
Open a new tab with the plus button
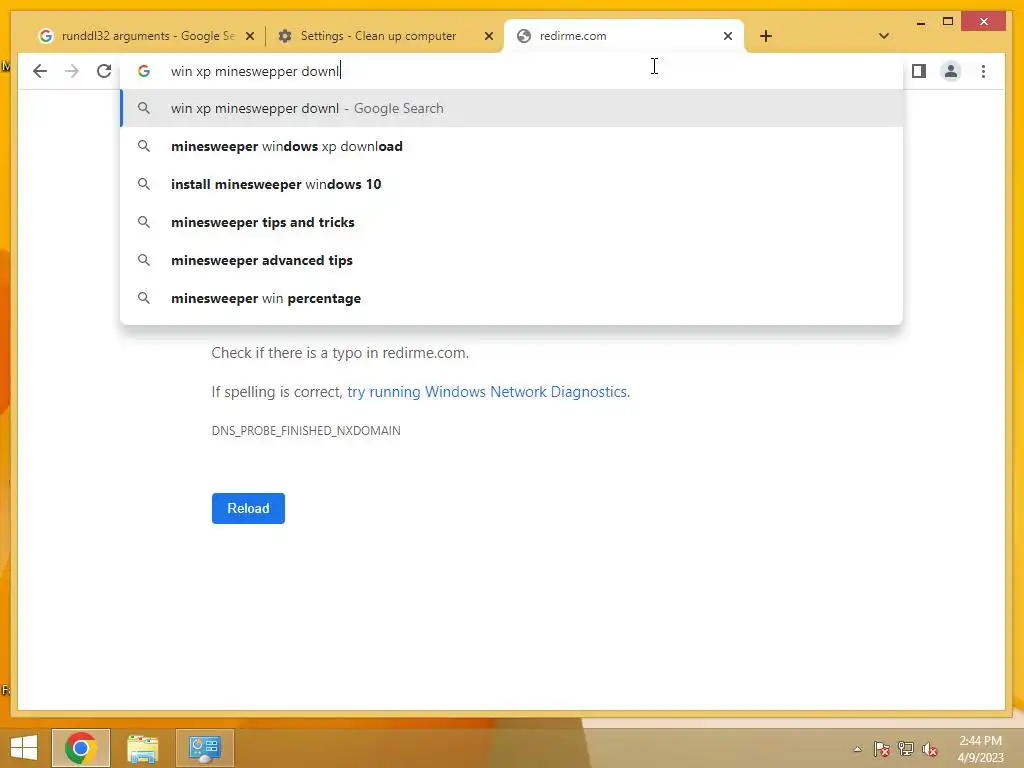766,36
